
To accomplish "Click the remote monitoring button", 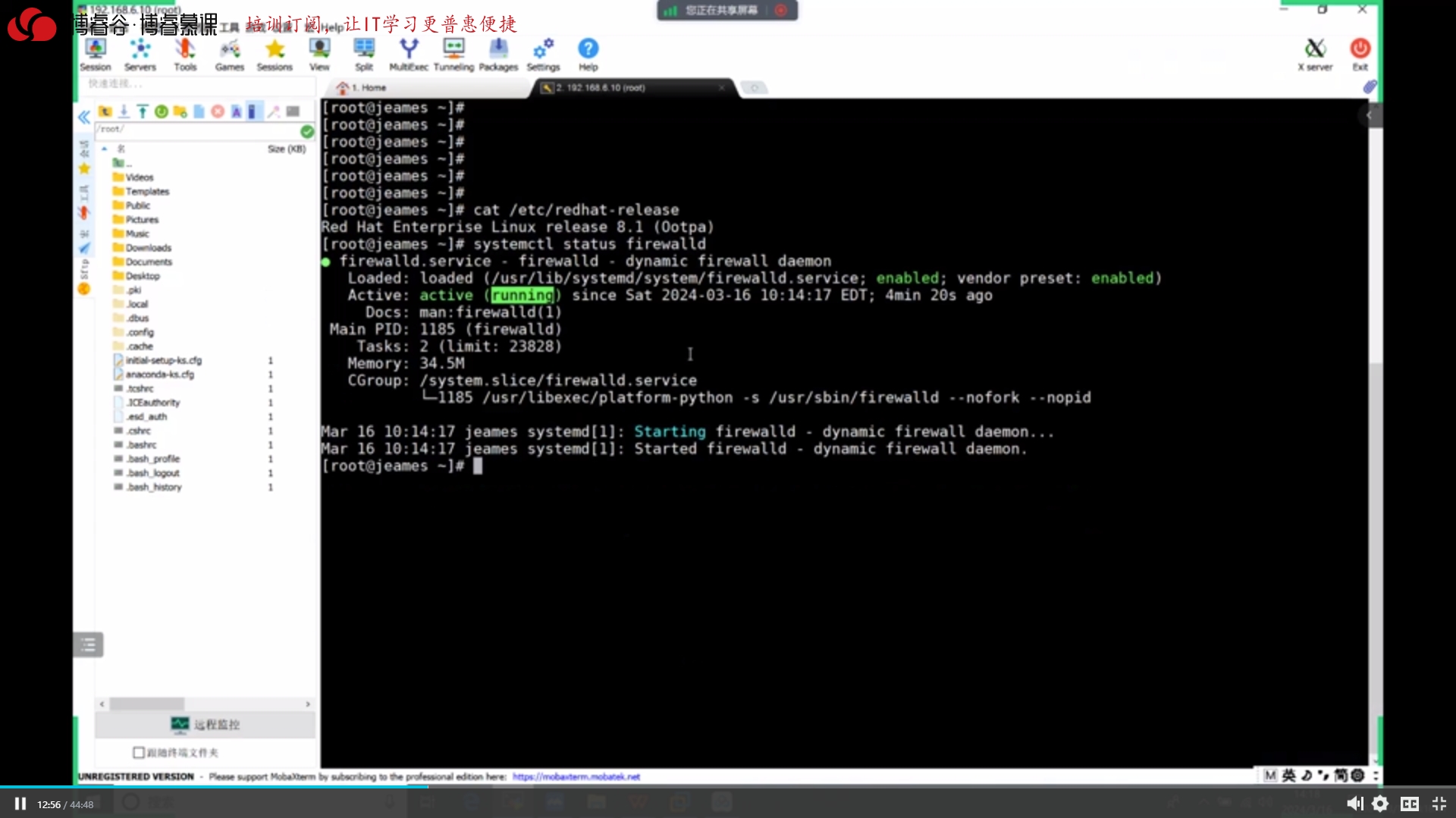I will tap(206, 725).
